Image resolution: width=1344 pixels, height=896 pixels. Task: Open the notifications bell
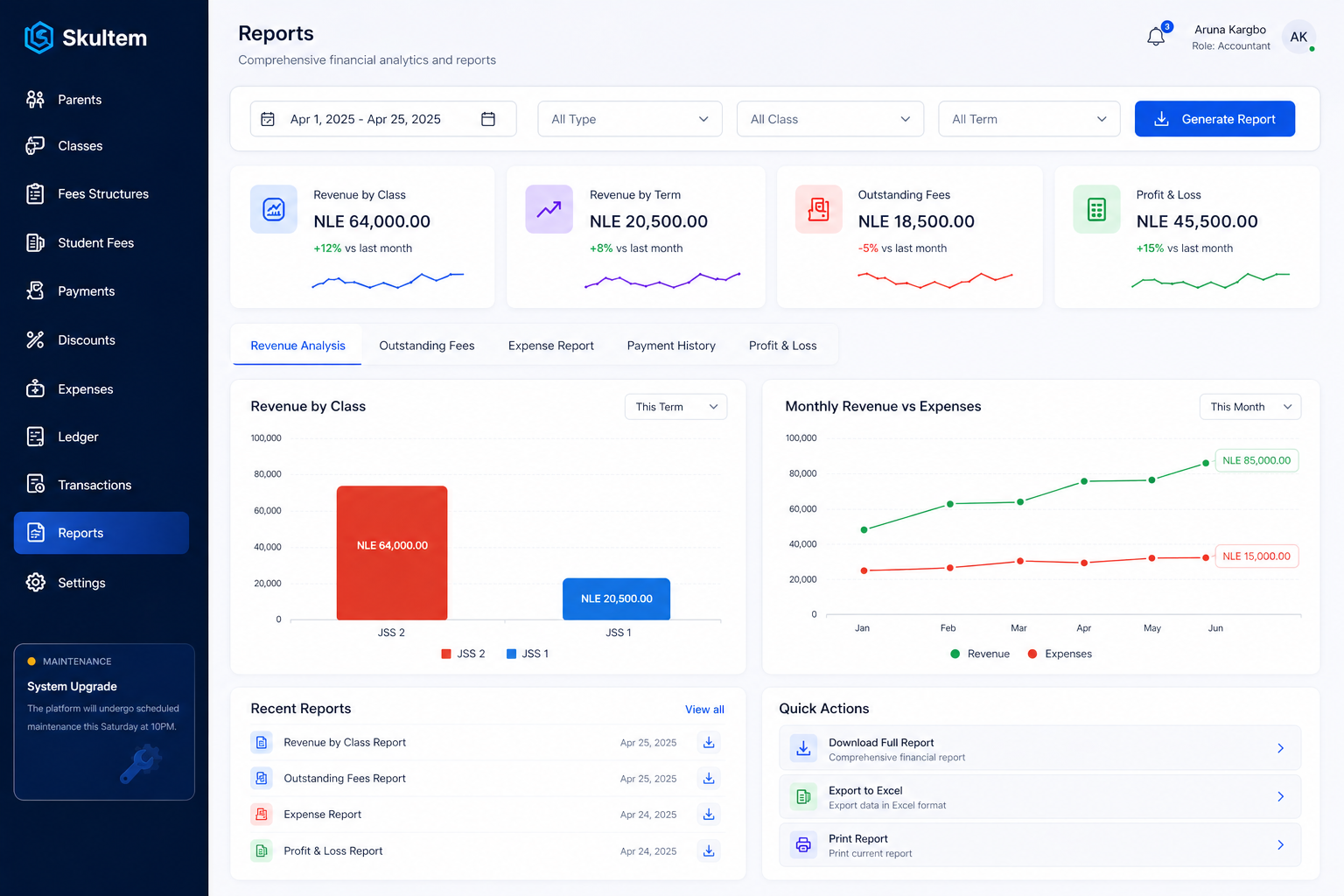1156,37
